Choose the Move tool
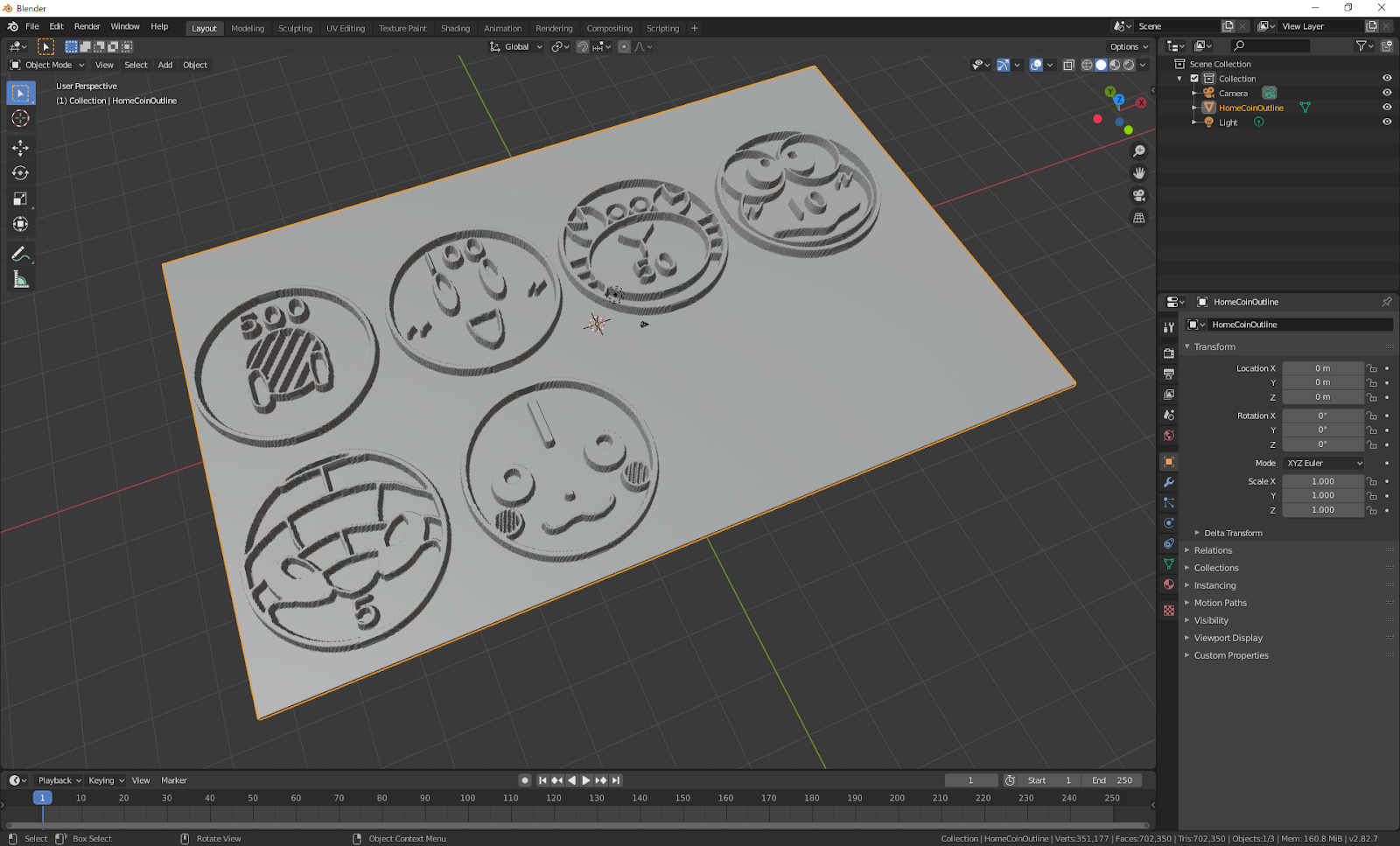 (21, 148)
